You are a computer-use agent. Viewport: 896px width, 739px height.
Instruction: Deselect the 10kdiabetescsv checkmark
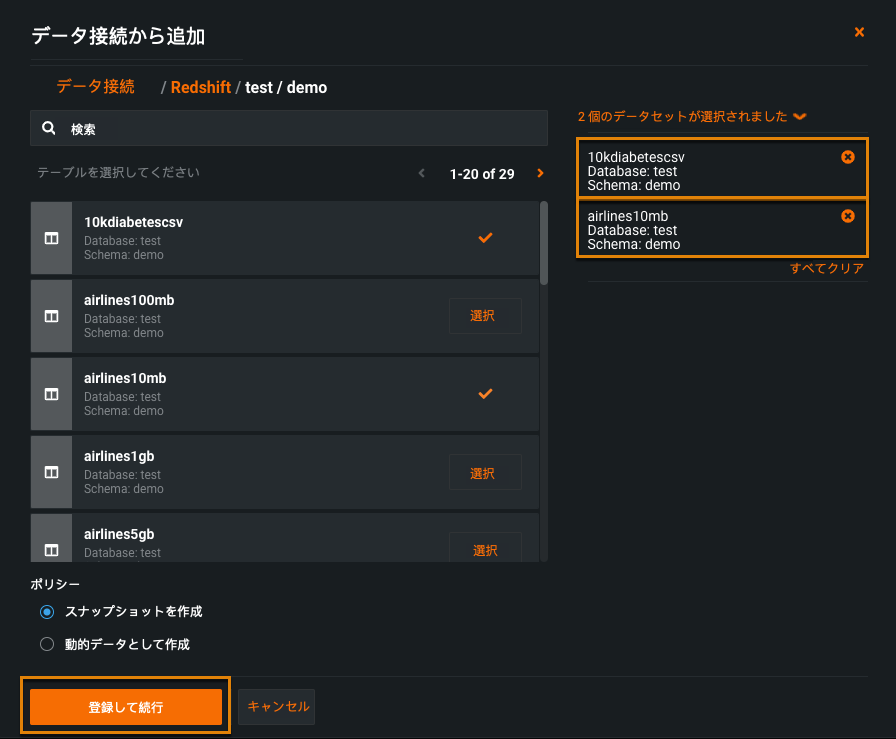point(485,238)
